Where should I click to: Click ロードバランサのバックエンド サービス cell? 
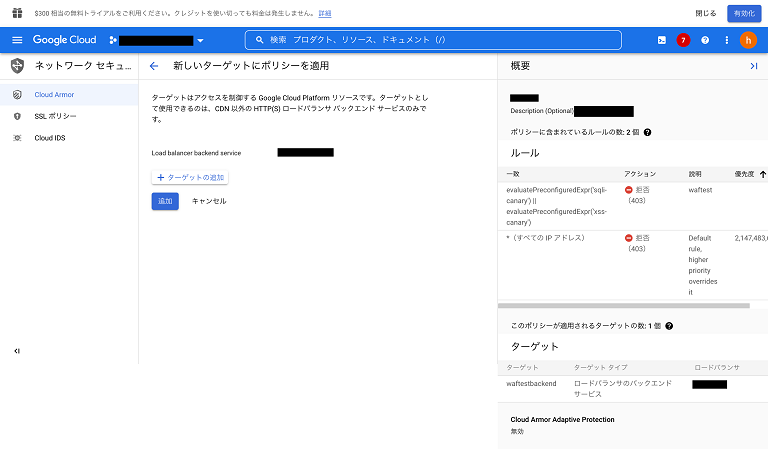click(623, 389)
